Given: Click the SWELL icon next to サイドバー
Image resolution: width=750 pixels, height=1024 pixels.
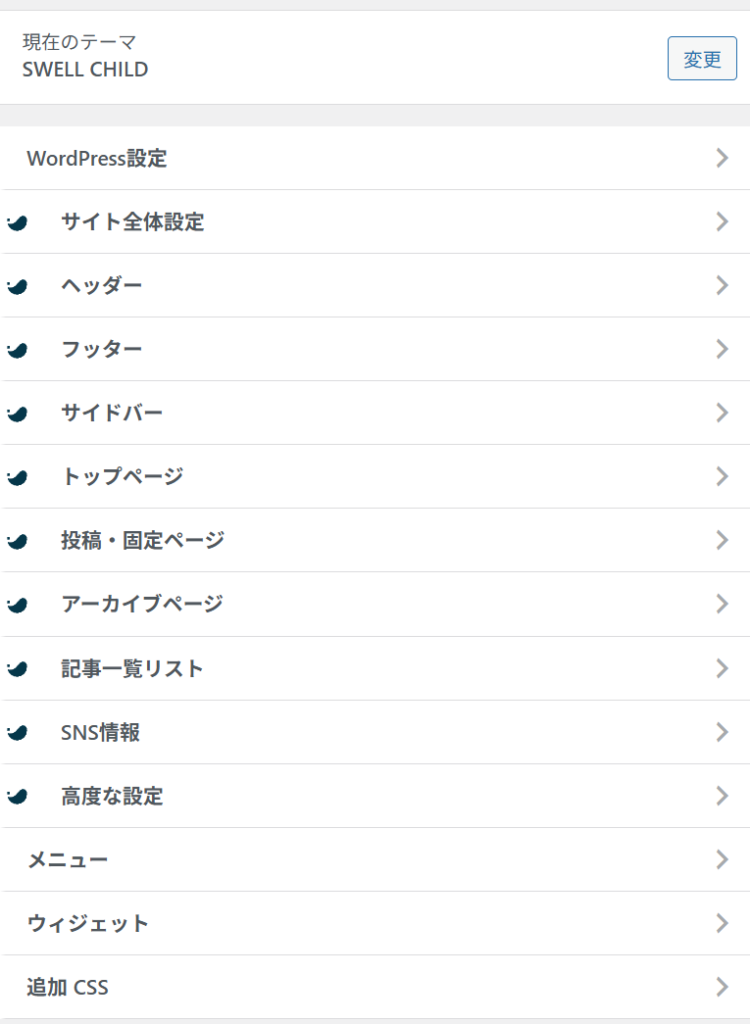Looking at the screenshot, I should pyautogui.click(x=16, y=414).
